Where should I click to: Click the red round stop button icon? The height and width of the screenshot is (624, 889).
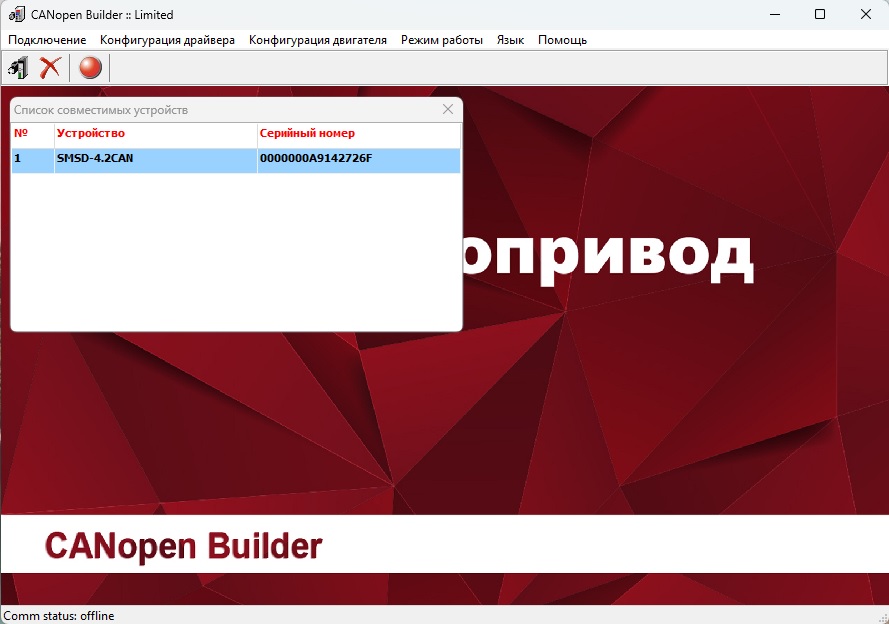coord(90,67)
